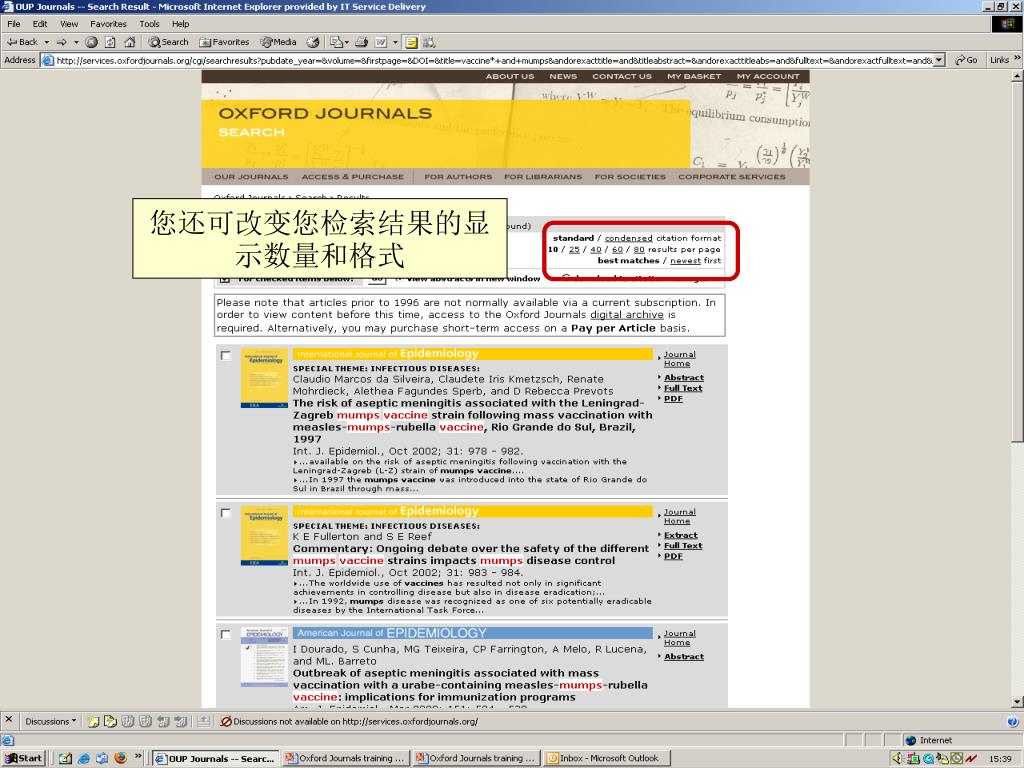Viewport: 1024px width, 768px height.
Task: Open the Address bar dropdown list
Action: pos(939,60)
